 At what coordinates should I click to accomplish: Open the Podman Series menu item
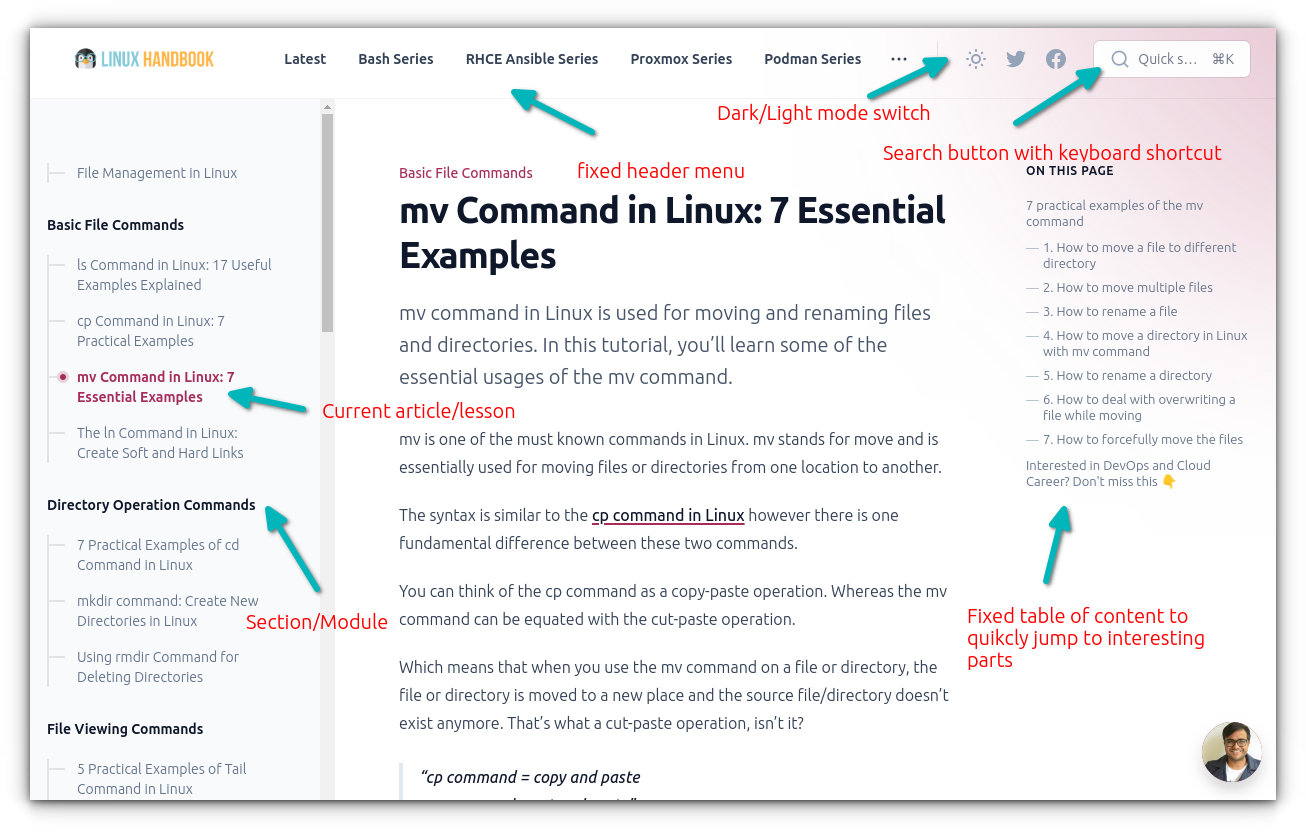click(x=812, y=59)
